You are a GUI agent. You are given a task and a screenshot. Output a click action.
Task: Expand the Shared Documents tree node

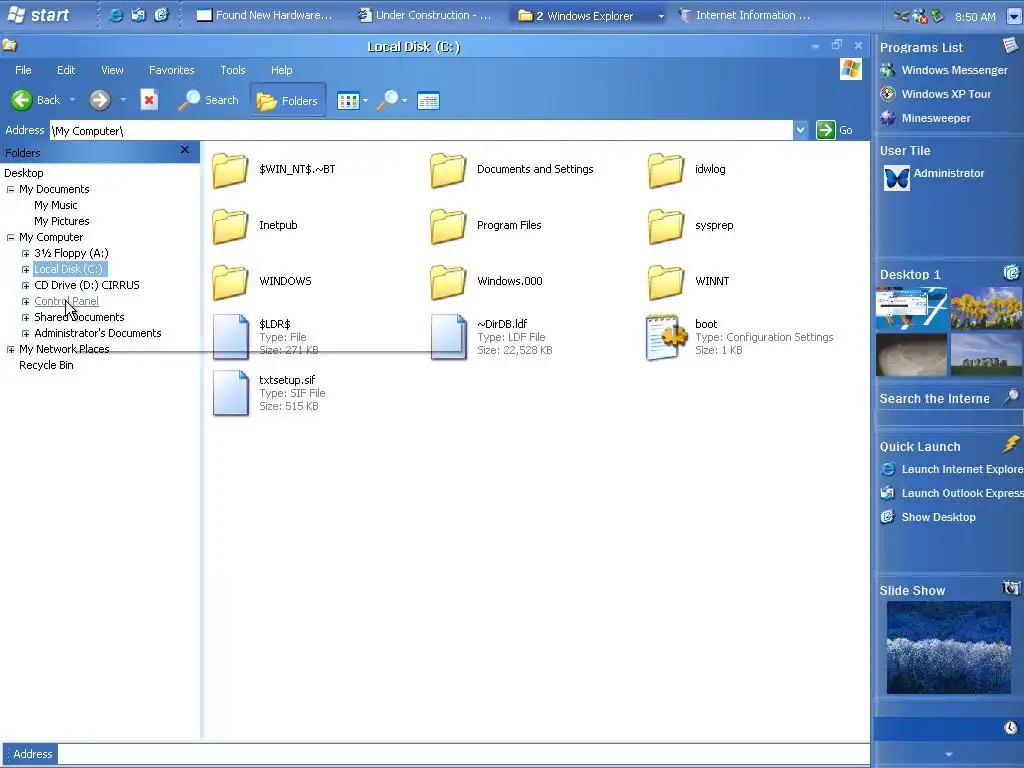pyautogui.click(x=25, y=317)
